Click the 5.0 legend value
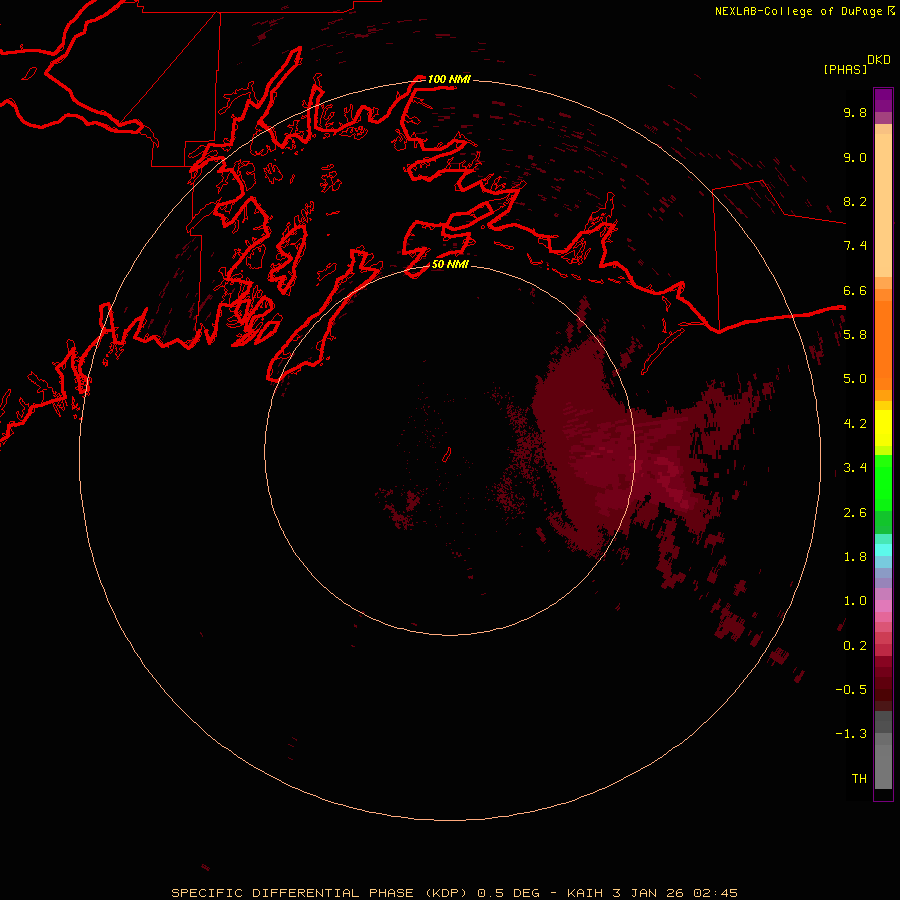 click(855, 379)
